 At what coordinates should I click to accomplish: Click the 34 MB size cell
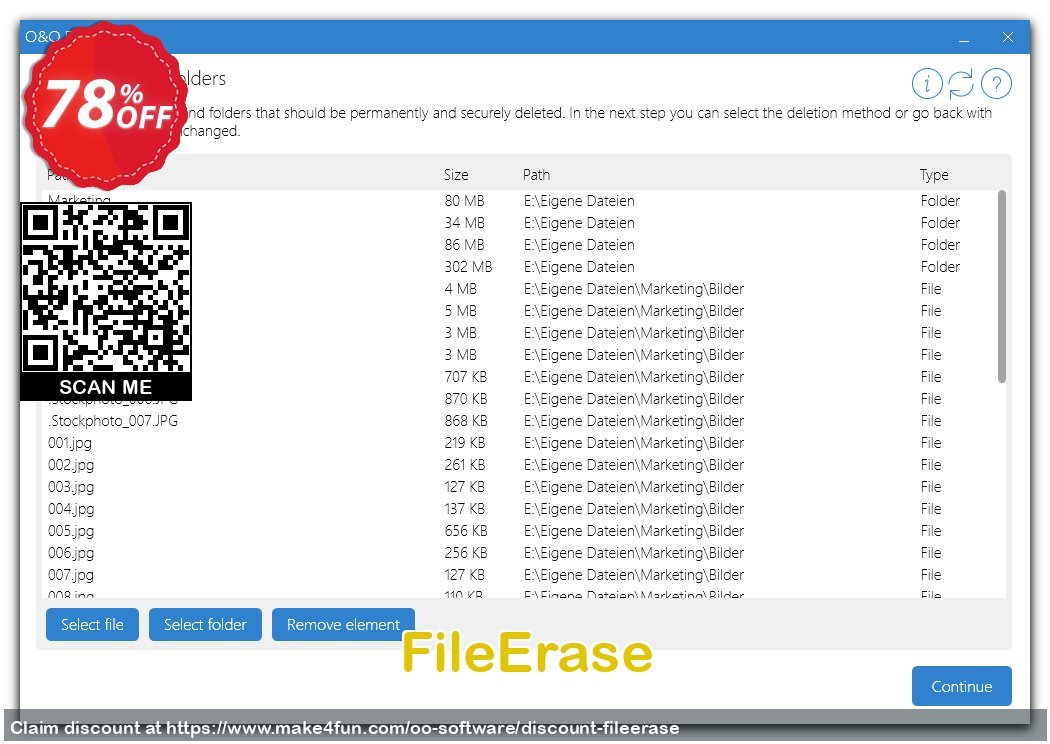(464, 223)
